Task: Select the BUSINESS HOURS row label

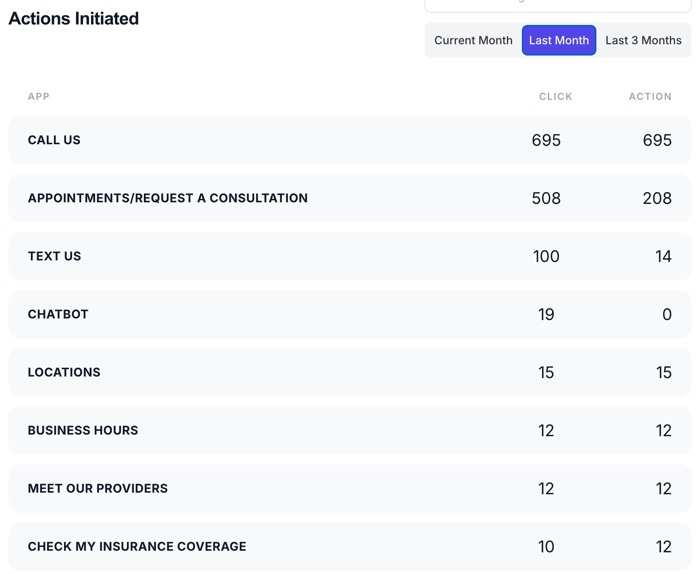Action: [83, 430]
